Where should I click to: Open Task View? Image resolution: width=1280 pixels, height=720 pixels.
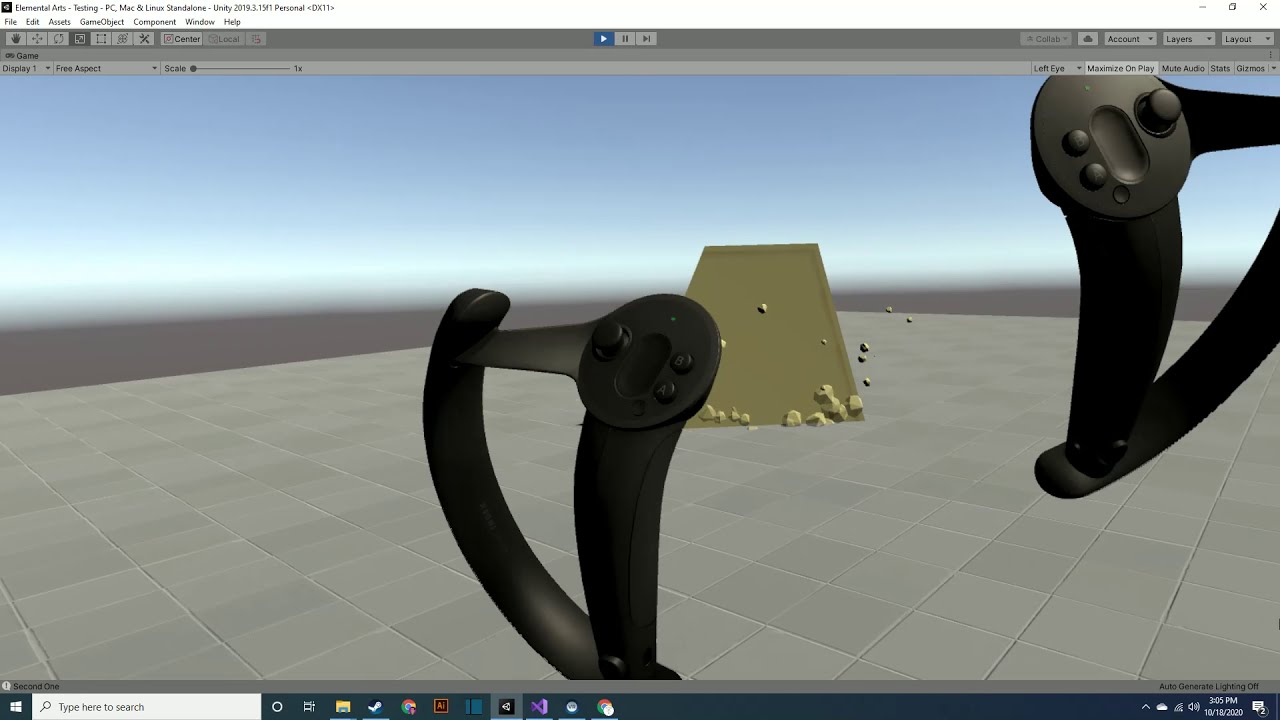point(309,707)
